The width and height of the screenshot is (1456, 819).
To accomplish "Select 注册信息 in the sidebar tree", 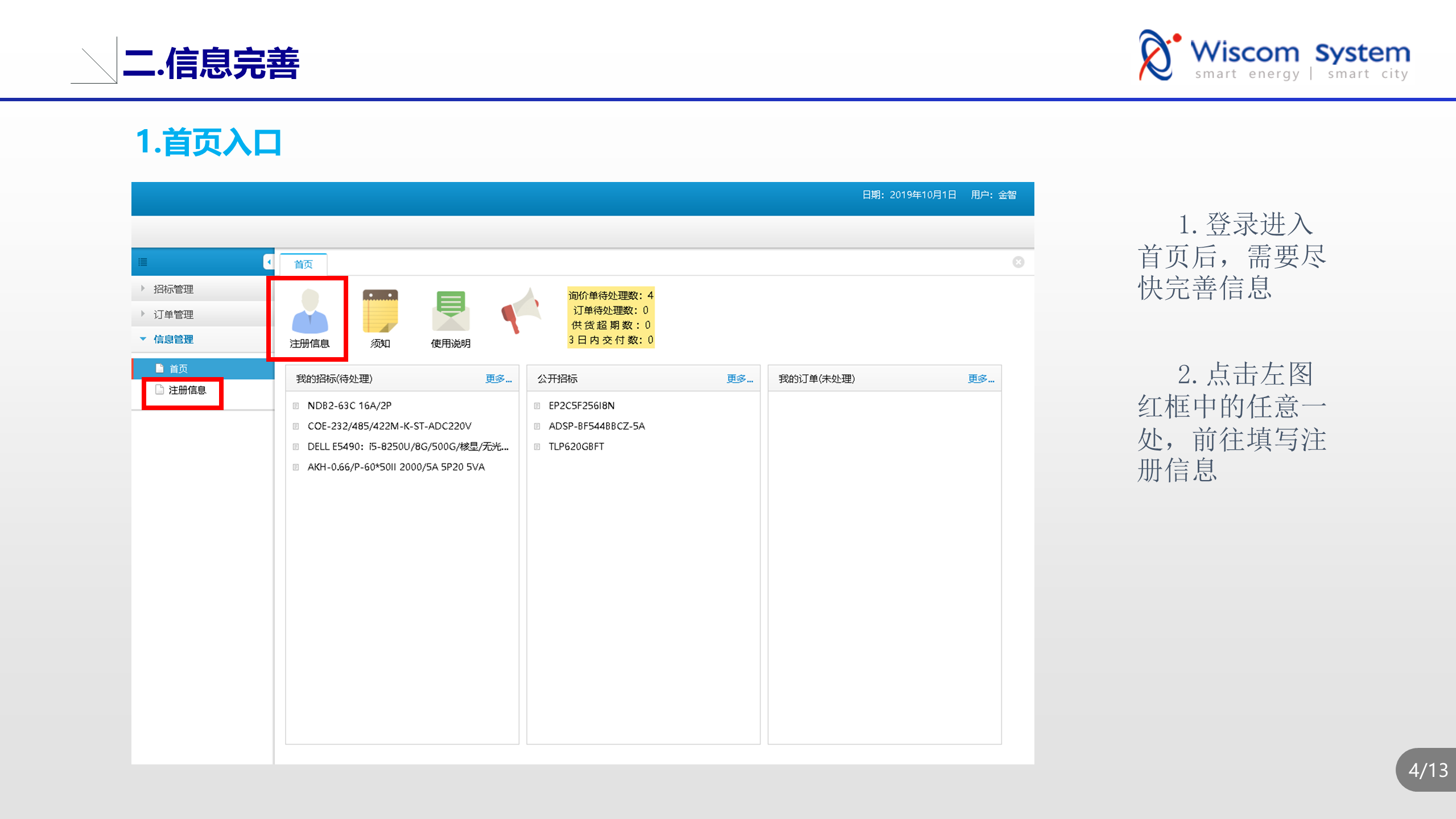I will click(x=187, y=390).
